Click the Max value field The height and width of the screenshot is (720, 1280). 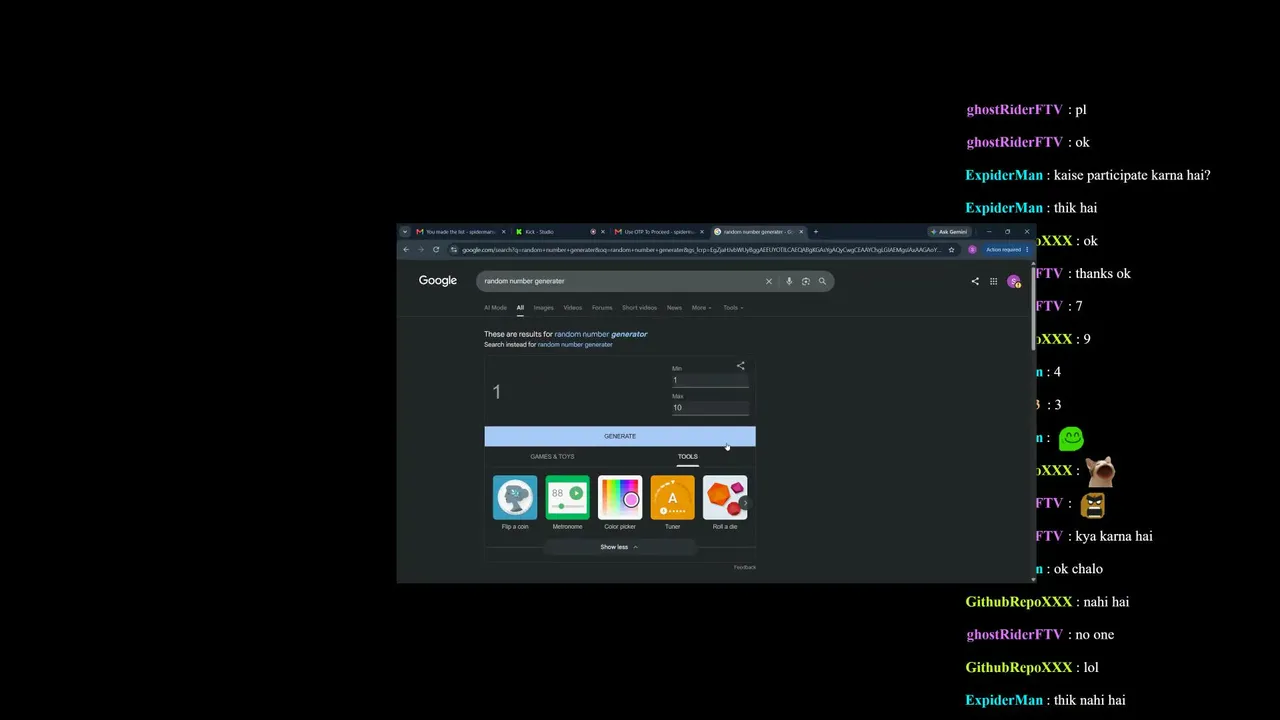[710, 408]
